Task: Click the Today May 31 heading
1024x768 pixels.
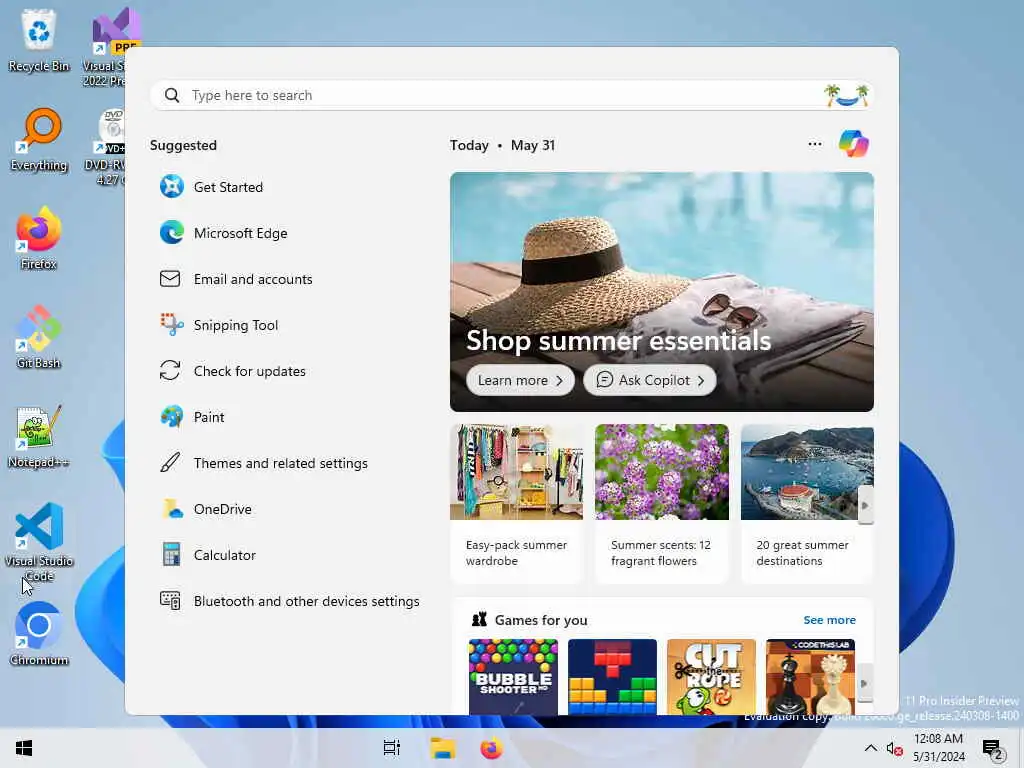Action: [x=502, y=145]
